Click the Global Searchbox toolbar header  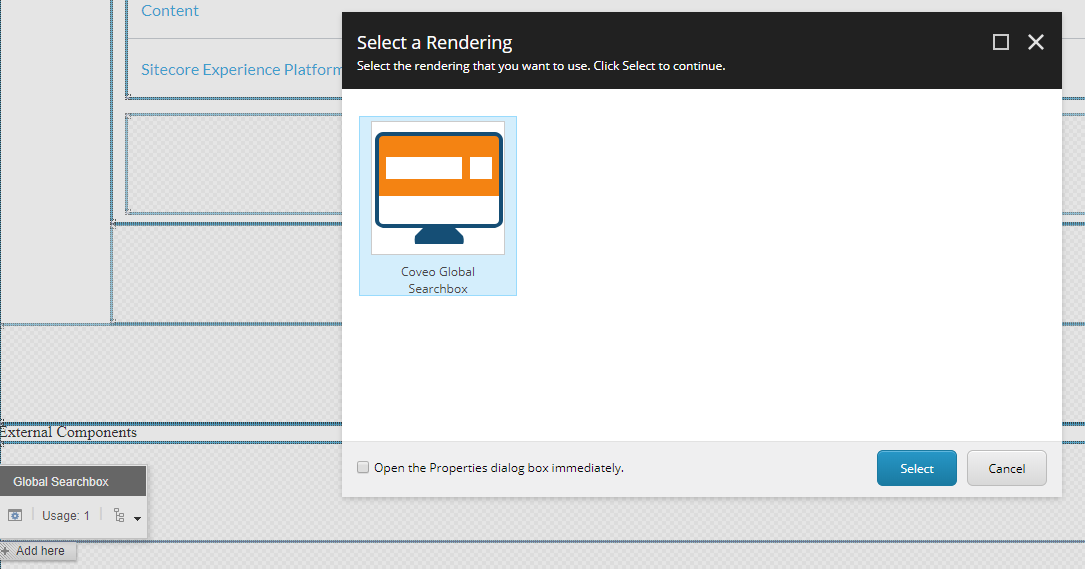click(73, 481)
